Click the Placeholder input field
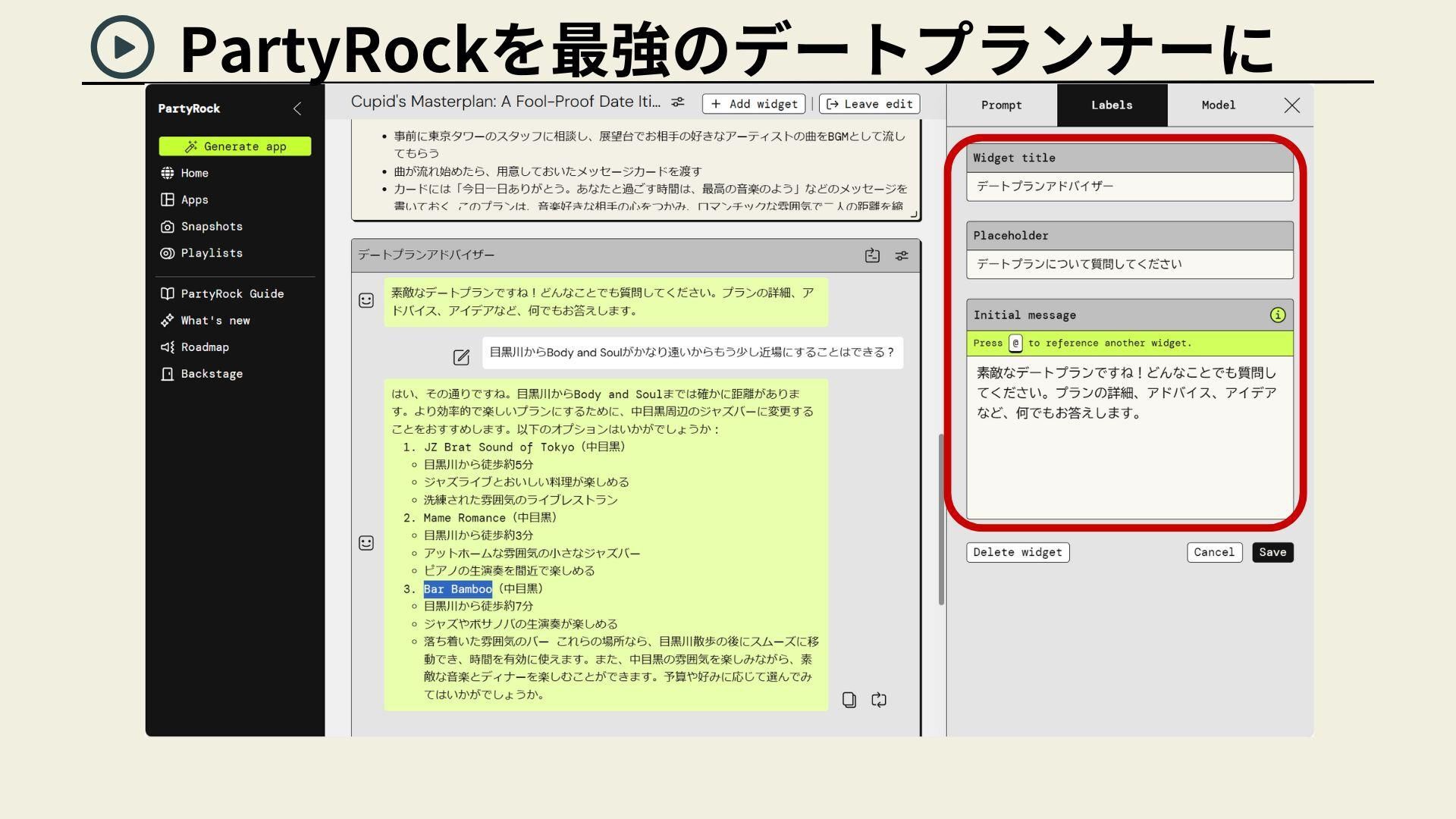 click(x=1130, y=264)
